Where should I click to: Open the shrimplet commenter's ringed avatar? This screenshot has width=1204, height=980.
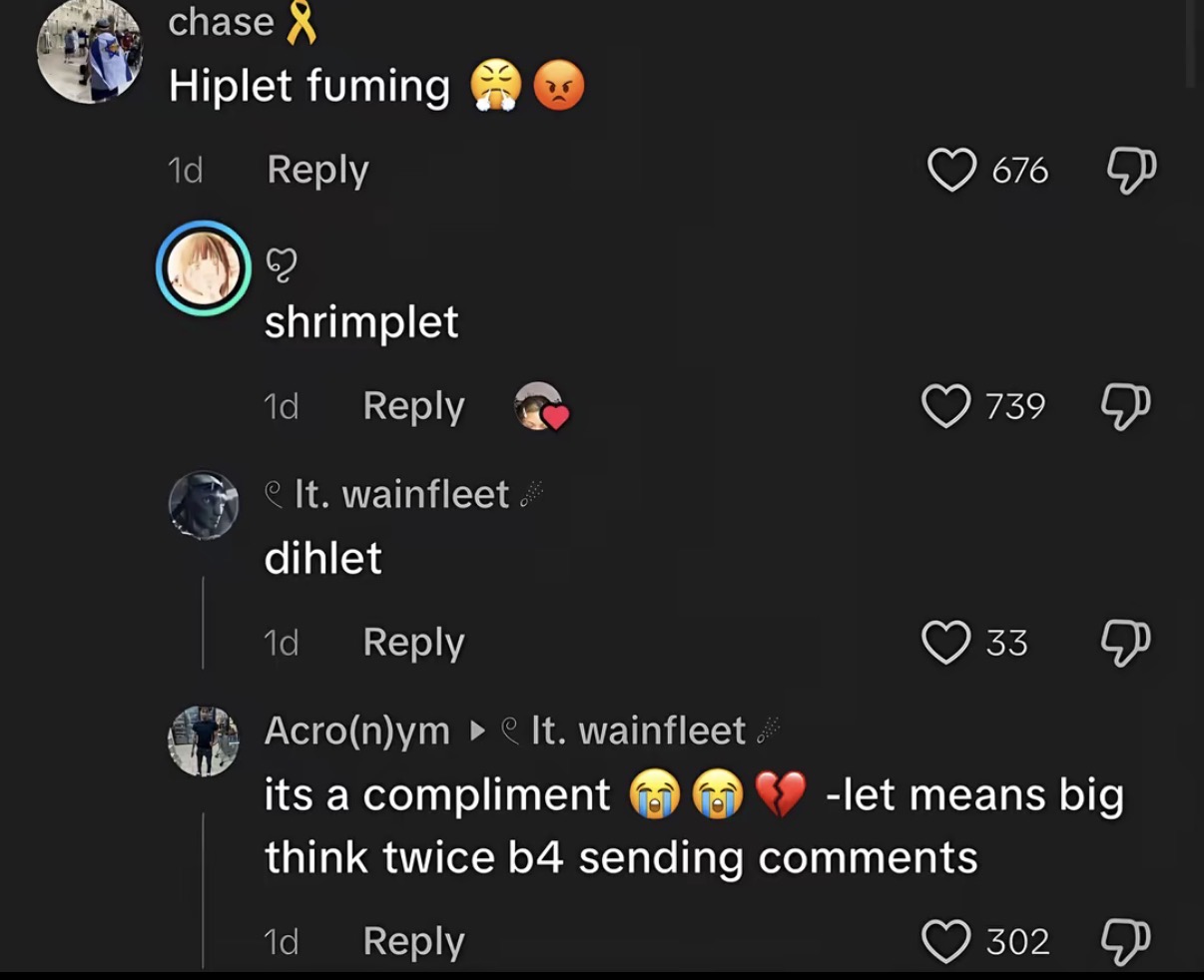click(204, 267)
